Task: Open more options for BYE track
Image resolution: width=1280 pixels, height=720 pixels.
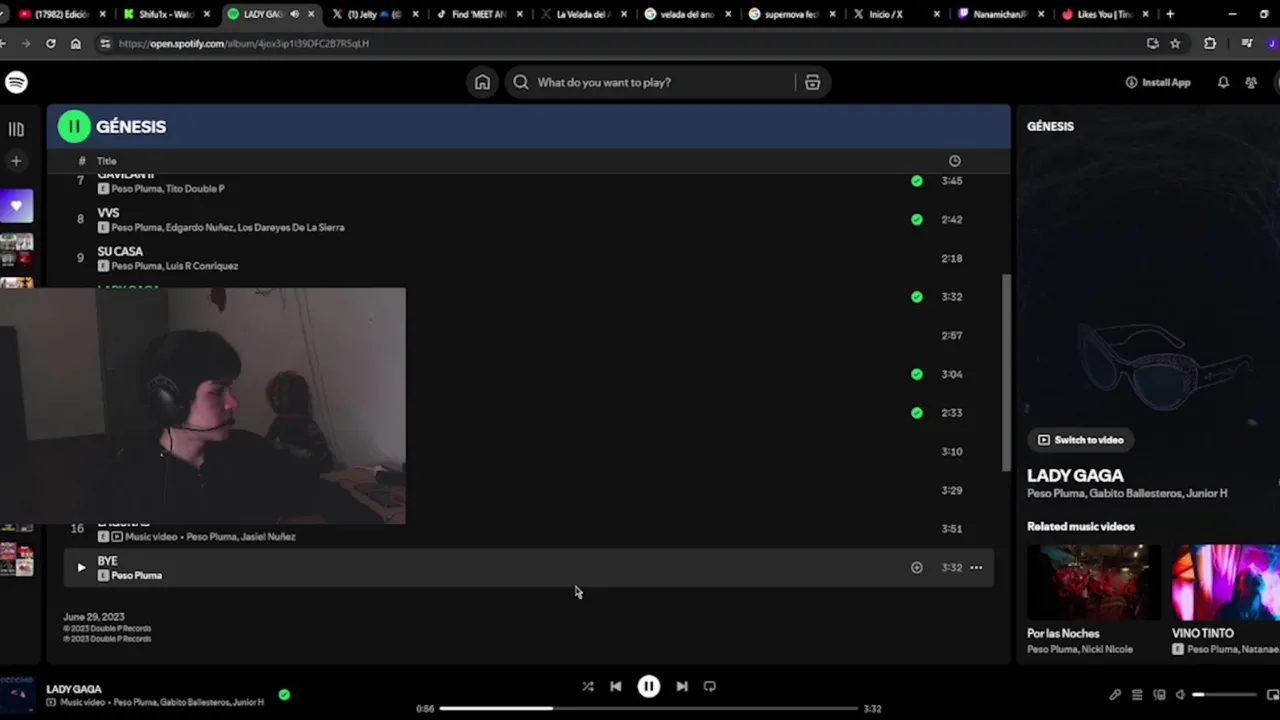Action: click(976, 567)
